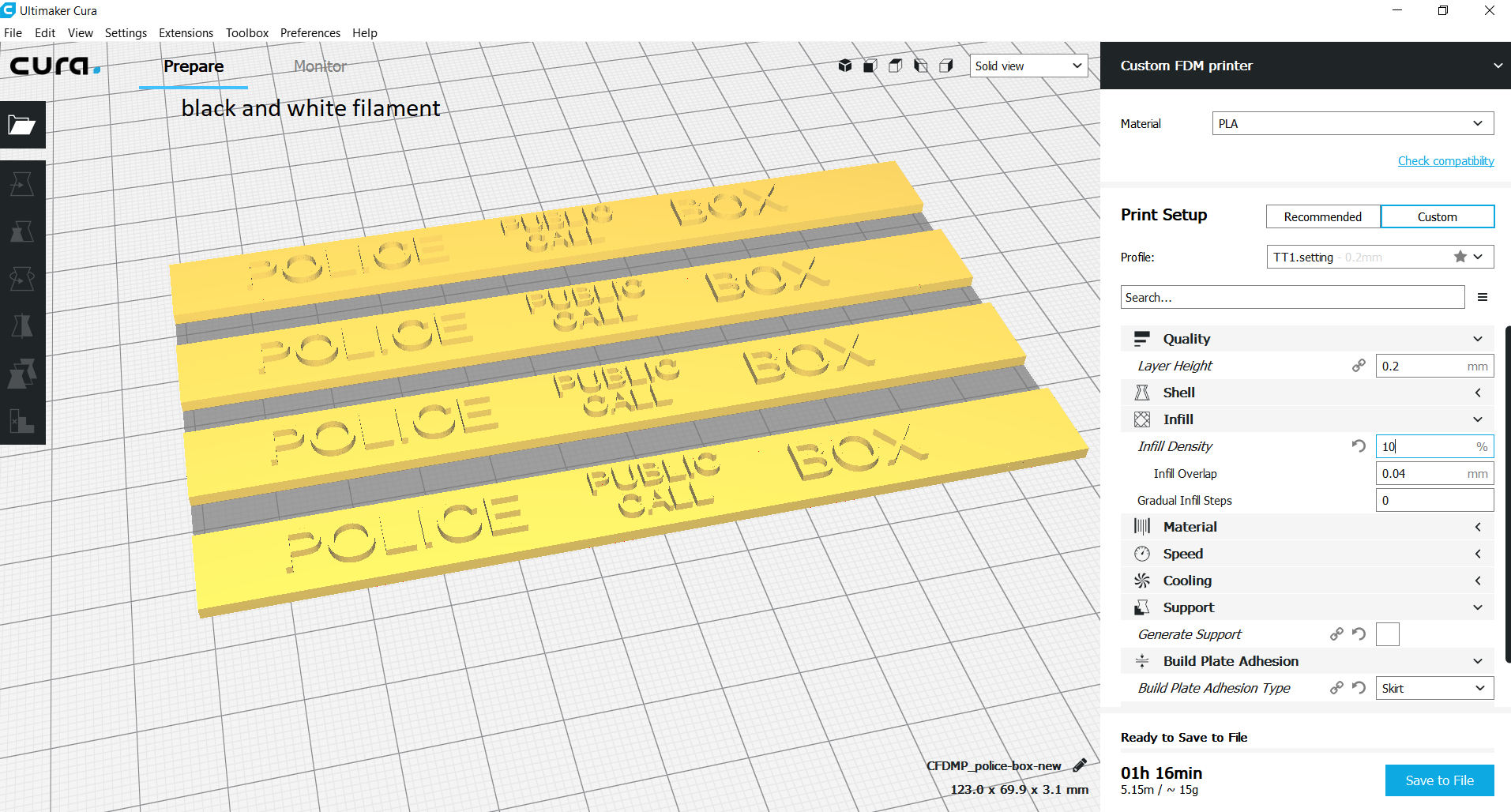The height and width of the screenshot is (812, 1511).
Task: Click link icon beside Build Plate Adhesion Type
Action: [x=1336, y=688]
